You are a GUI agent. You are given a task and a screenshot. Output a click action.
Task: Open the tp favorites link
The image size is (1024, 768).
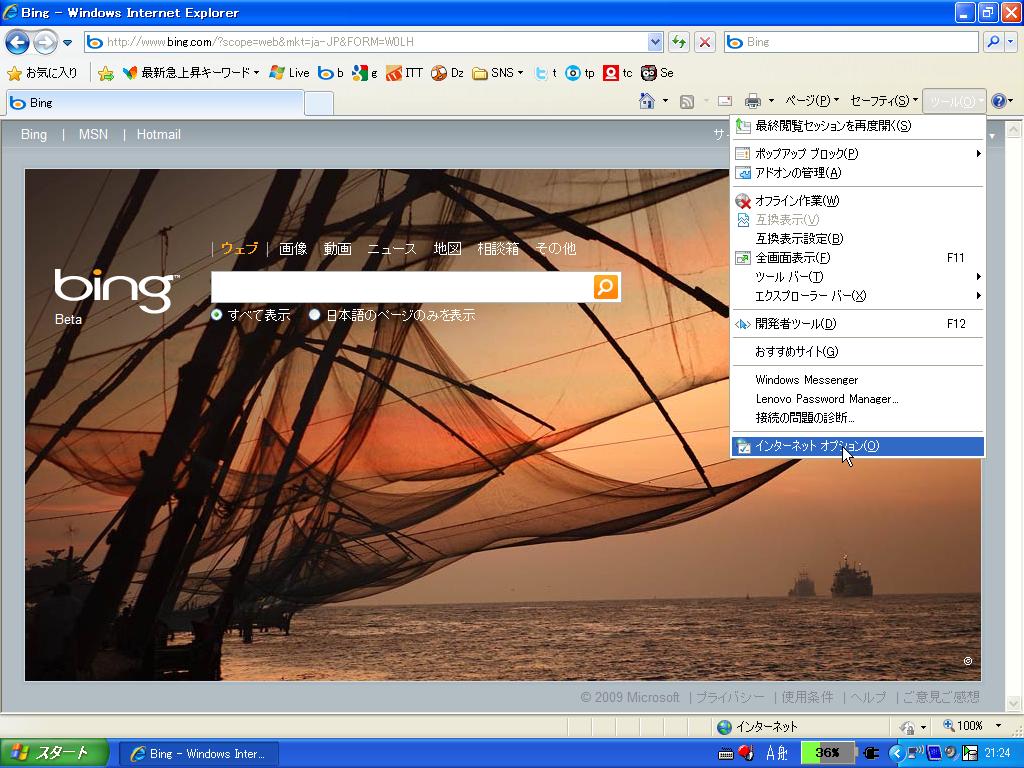pos(580,73)
